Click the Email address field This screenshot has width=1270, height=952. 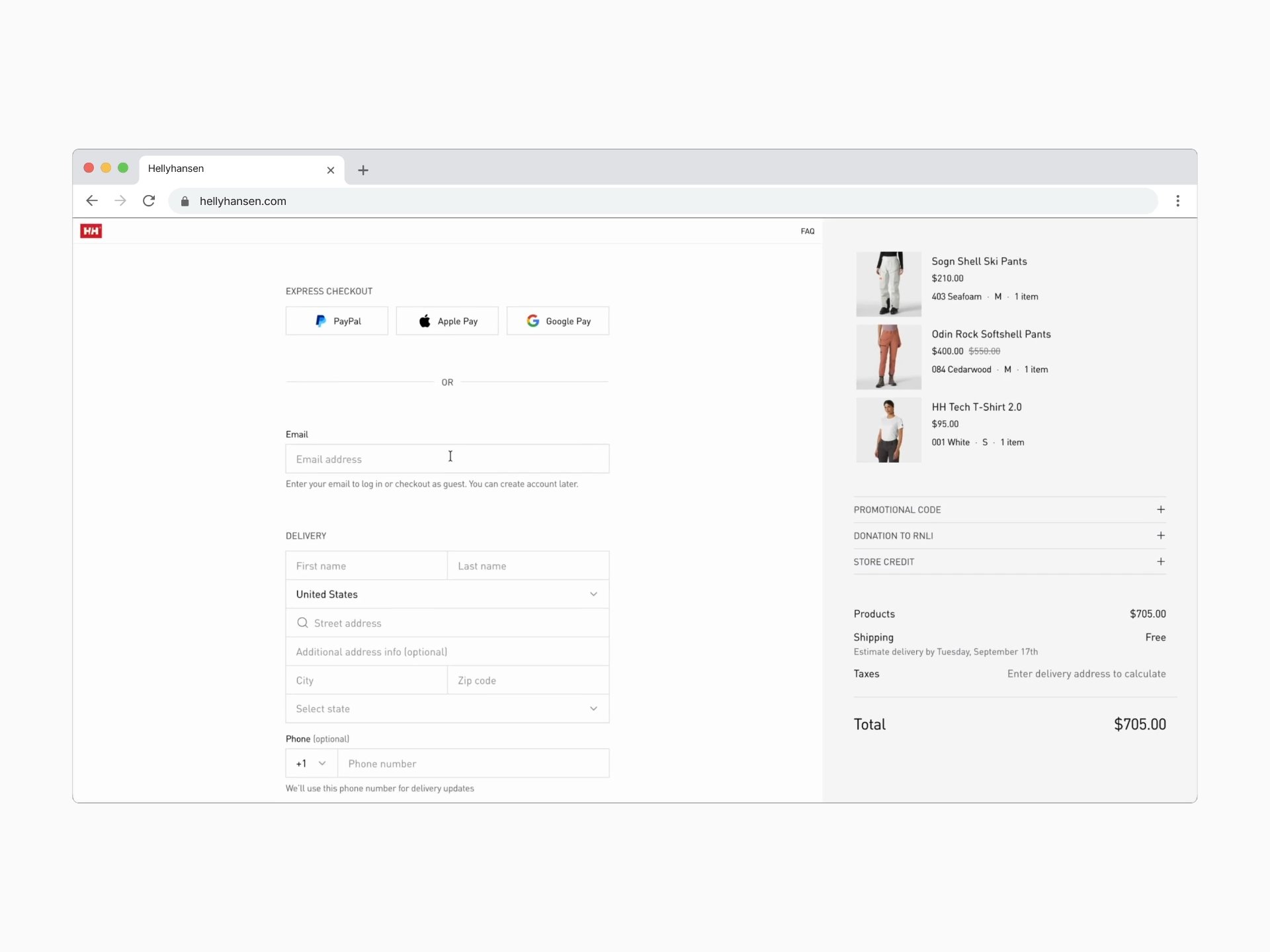[x=447, y=459]
